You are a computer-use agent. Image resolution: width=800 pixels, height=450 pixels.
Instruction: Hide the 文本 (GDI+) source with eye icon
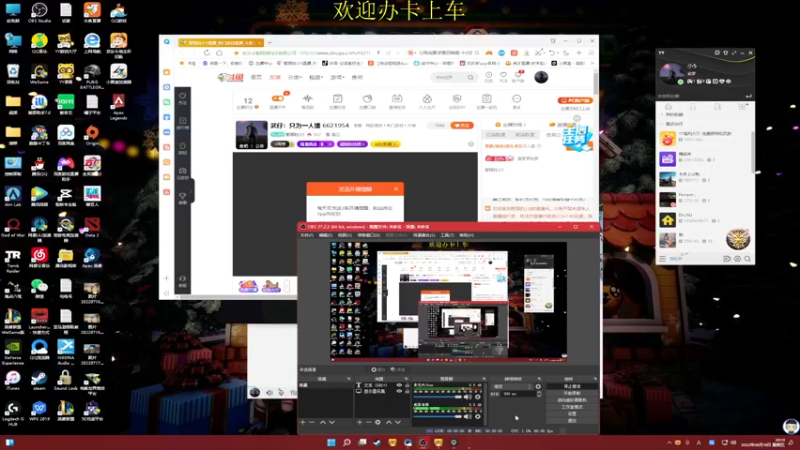click(399, 385)
